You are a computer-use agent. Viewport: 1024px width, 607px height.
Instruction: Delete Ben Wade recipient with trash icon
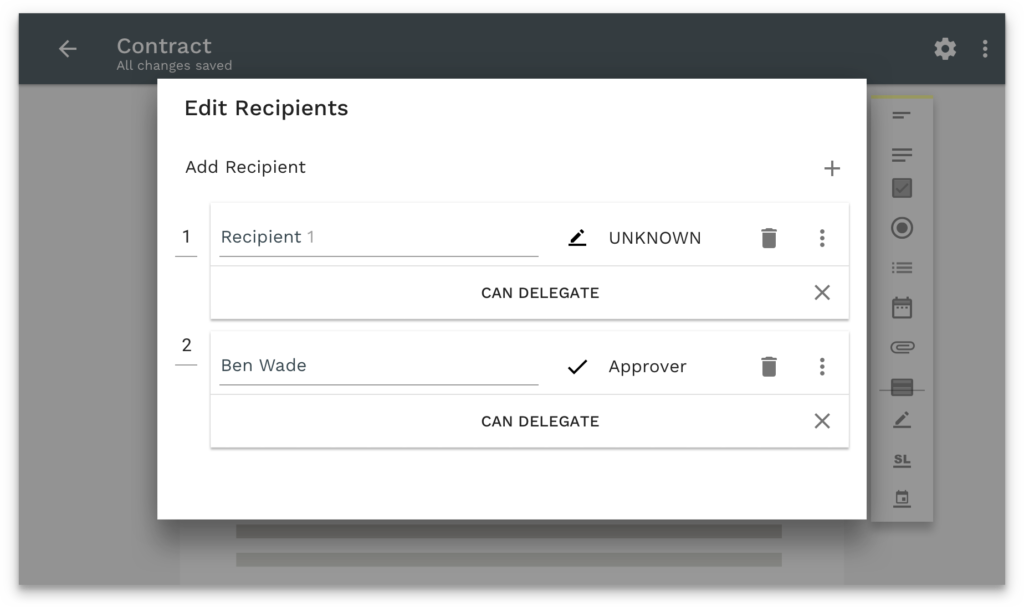768,367
